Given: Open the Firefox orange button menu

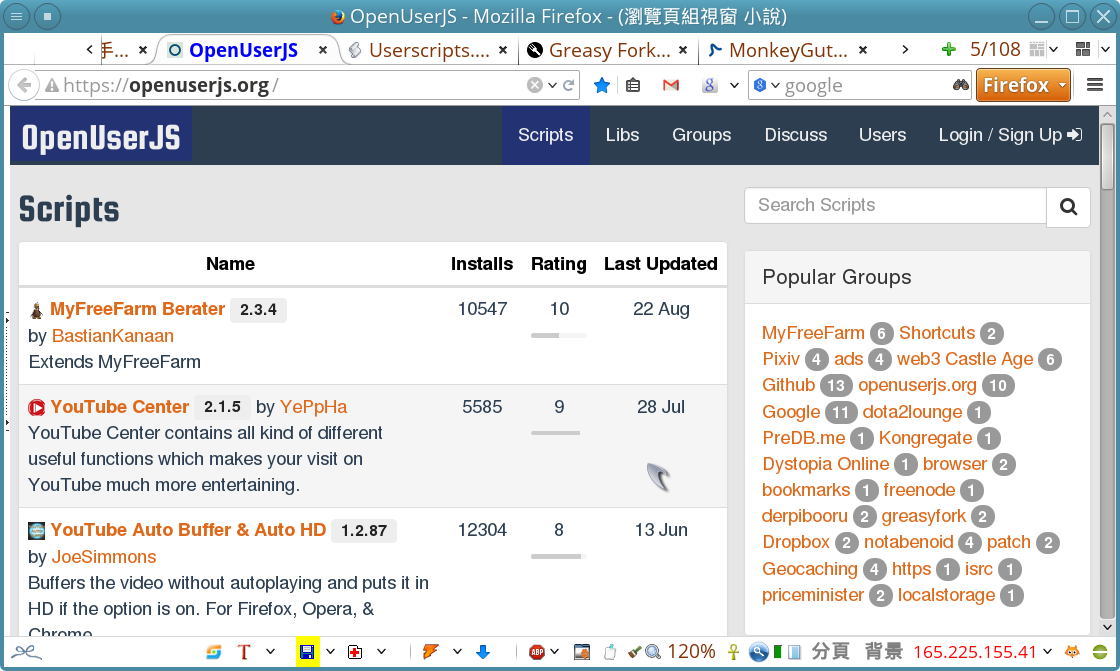Looking at the screenshot, I should tap(1023, 86).
